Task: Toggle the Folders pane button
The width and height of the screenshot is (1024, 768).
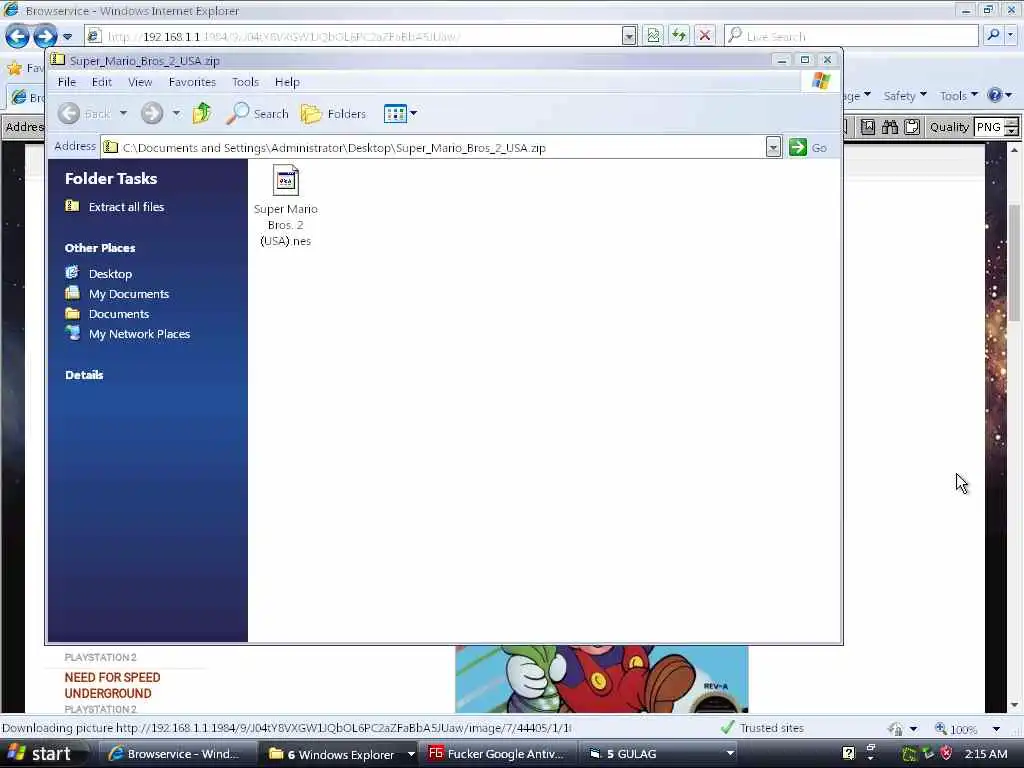Action: click(333, 114)
